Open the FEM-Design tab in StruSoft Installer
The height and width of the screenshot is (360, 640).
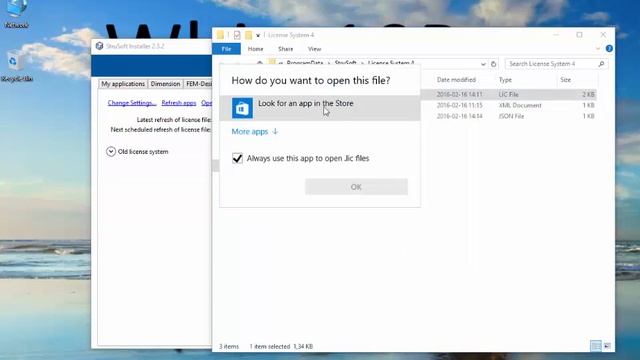point(198,84)
